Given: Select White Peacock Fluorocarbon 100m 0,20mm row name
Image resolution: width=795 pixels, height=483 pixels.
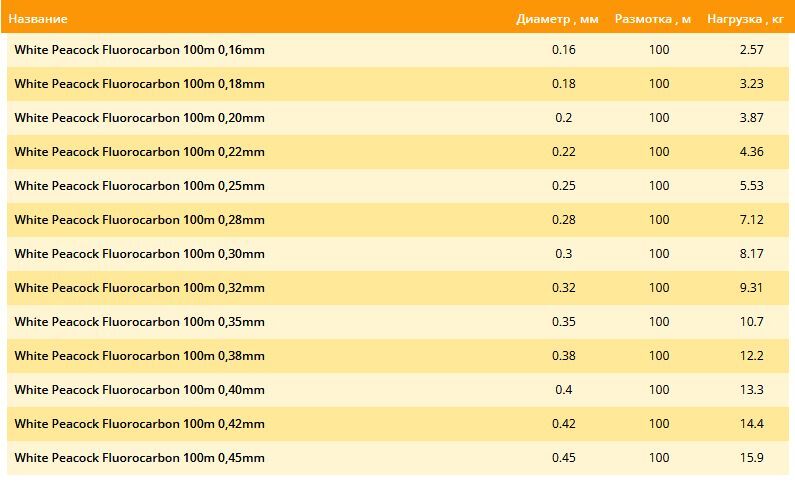Looking at the screenshot, I should click(x=139, y=118).
